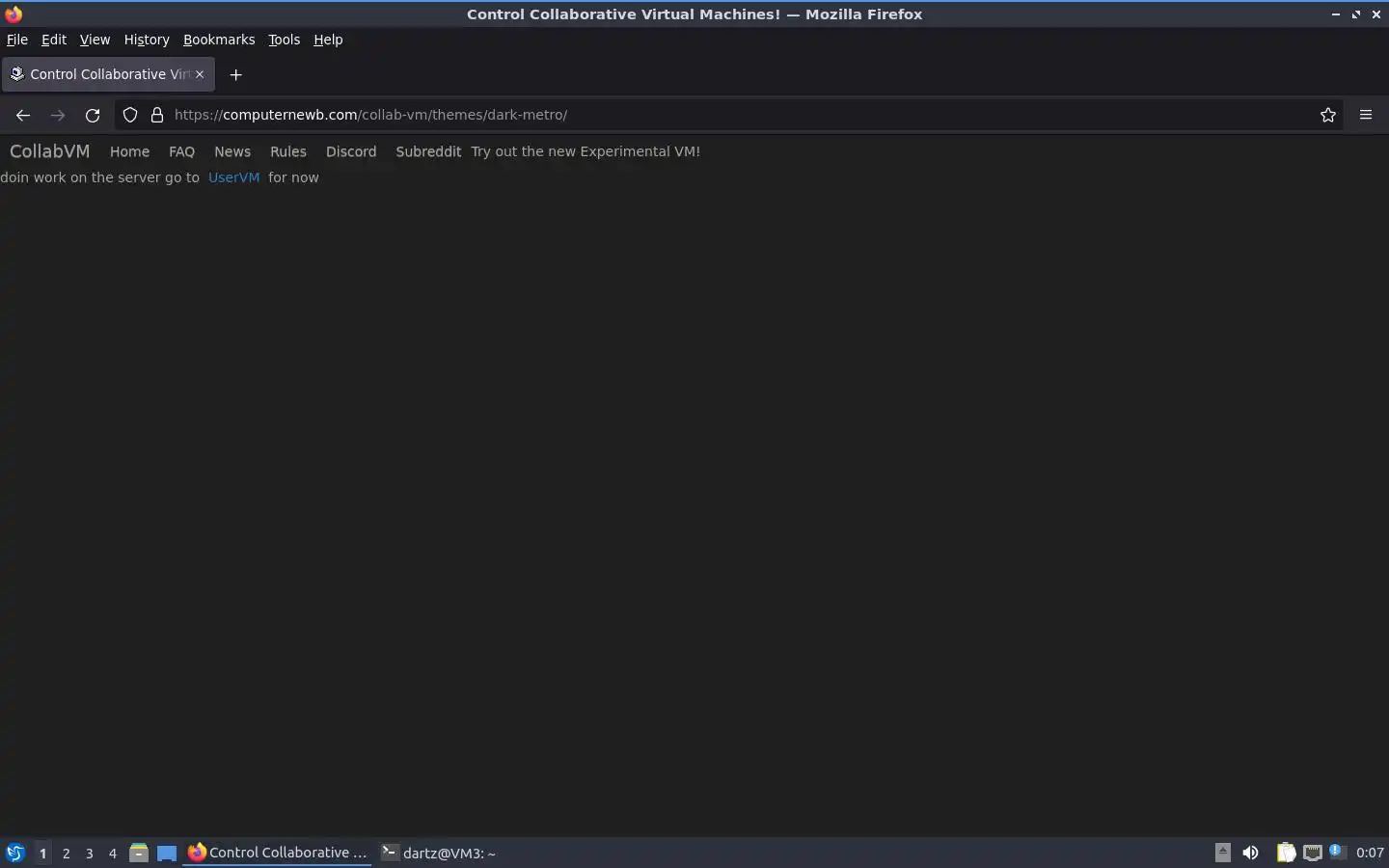Open the volume control in system tray

click(x=1251, y=853)
